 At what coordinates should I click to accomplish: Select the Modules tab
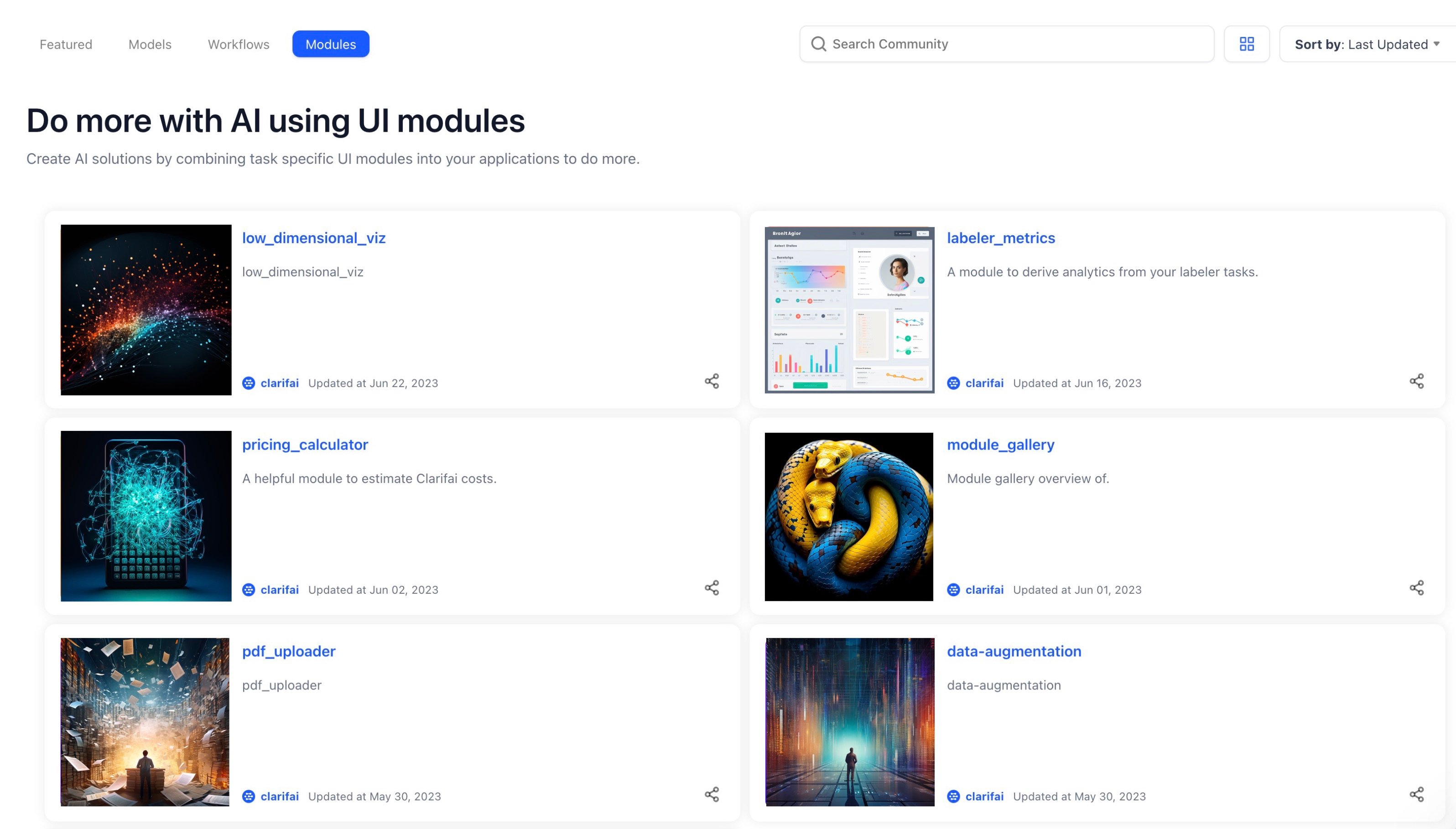[330, 44]
